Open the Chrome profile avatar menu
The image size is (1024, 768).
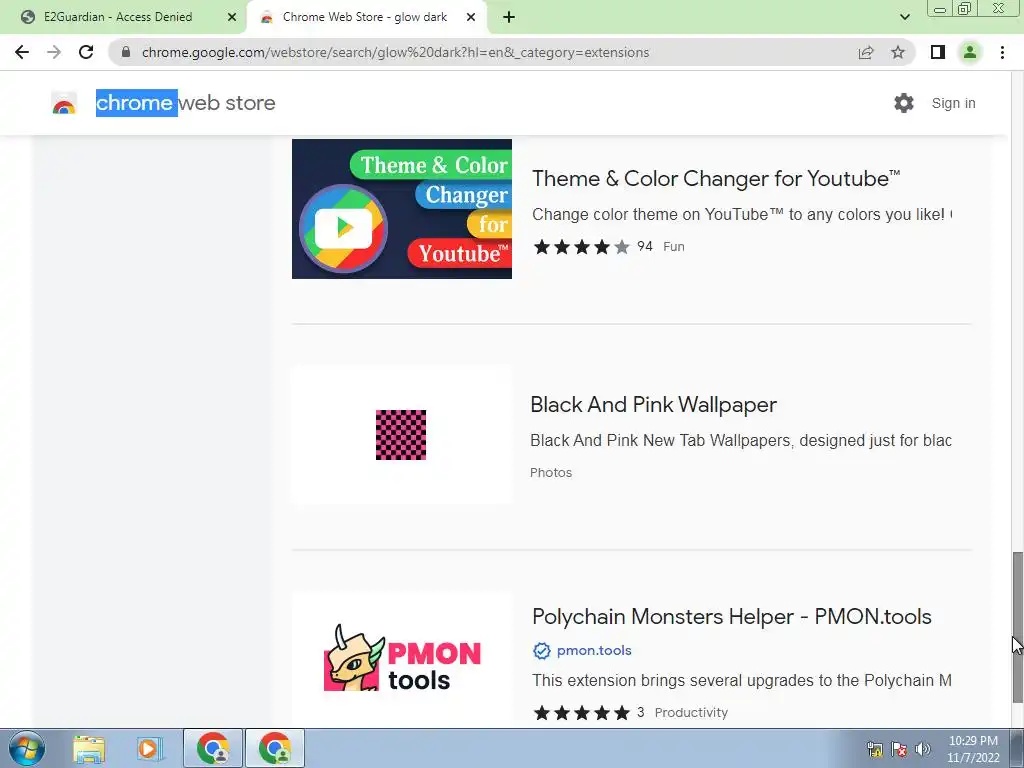(970, 52)
